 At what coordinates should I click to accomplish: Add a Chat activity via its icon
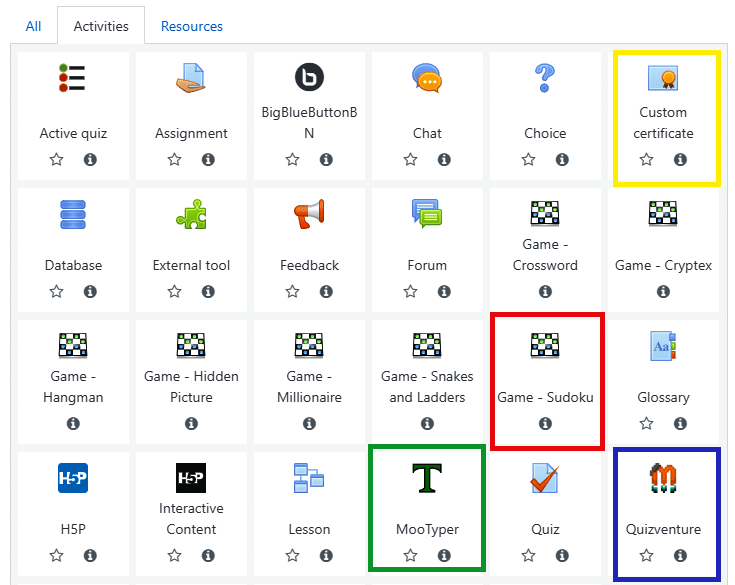point(427,78)
